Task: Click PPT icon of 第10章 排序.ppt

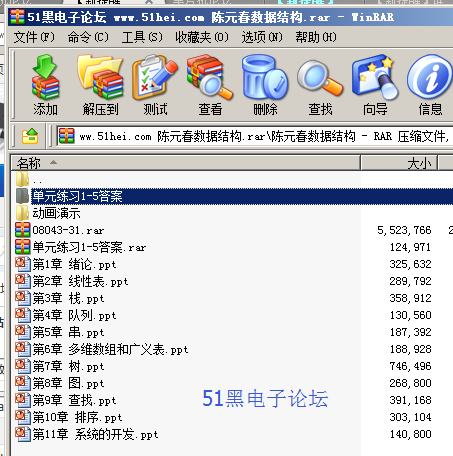Action: (x=22, y=417)
